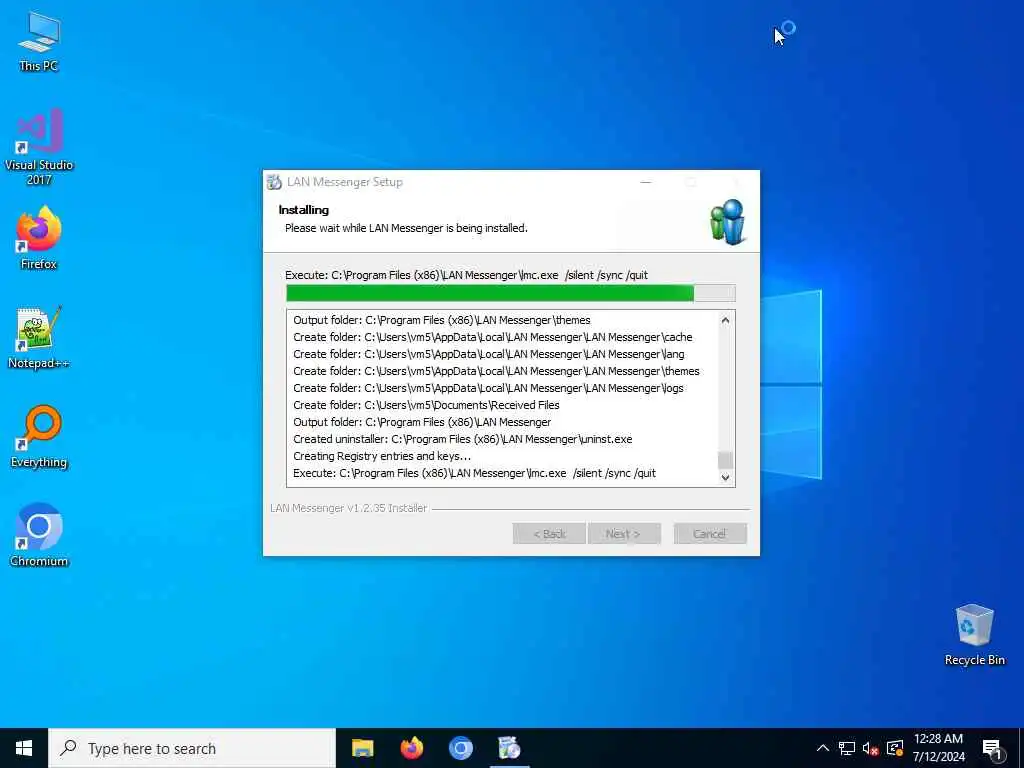Click the disabled Next button

624,534
